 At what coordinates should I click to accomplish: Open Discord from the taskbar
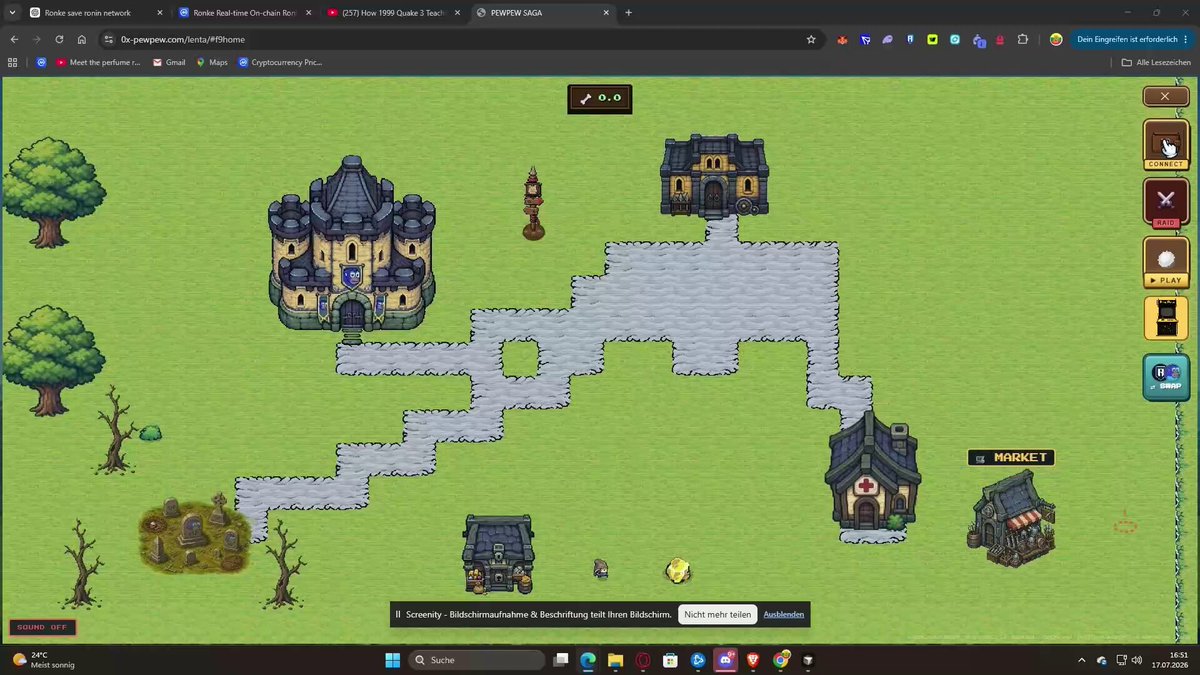(x=726, y=660)
